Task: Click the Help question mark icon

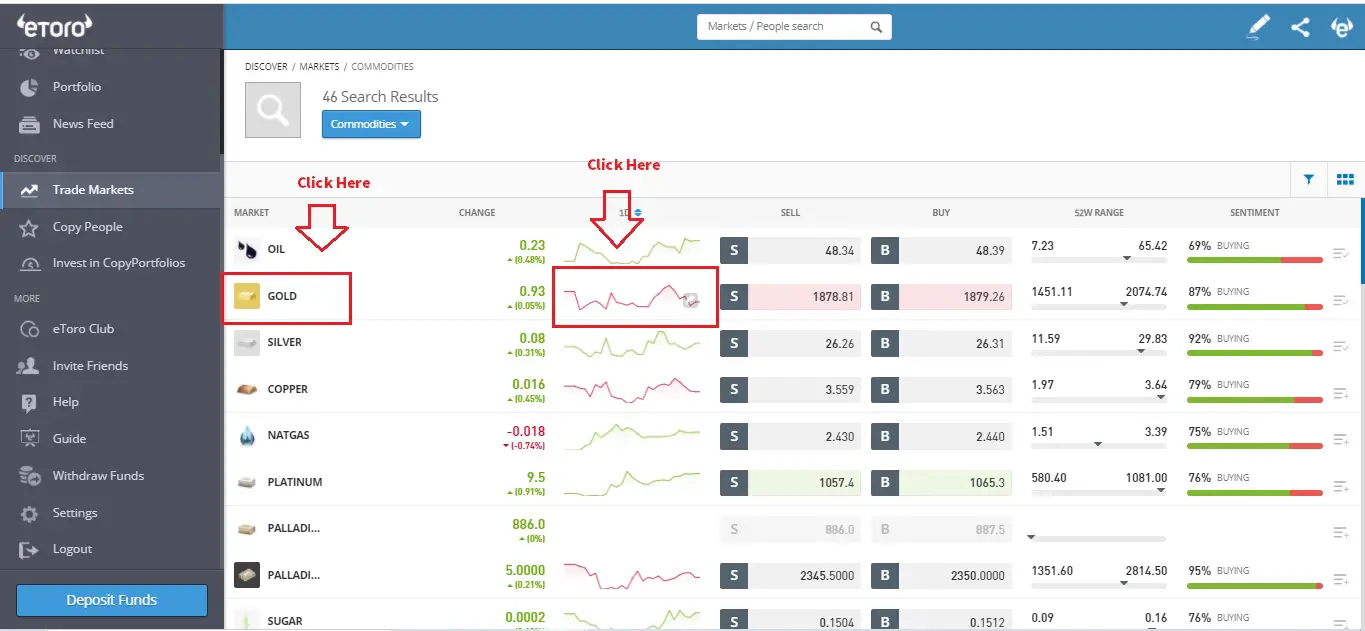Action: point(30,402)
